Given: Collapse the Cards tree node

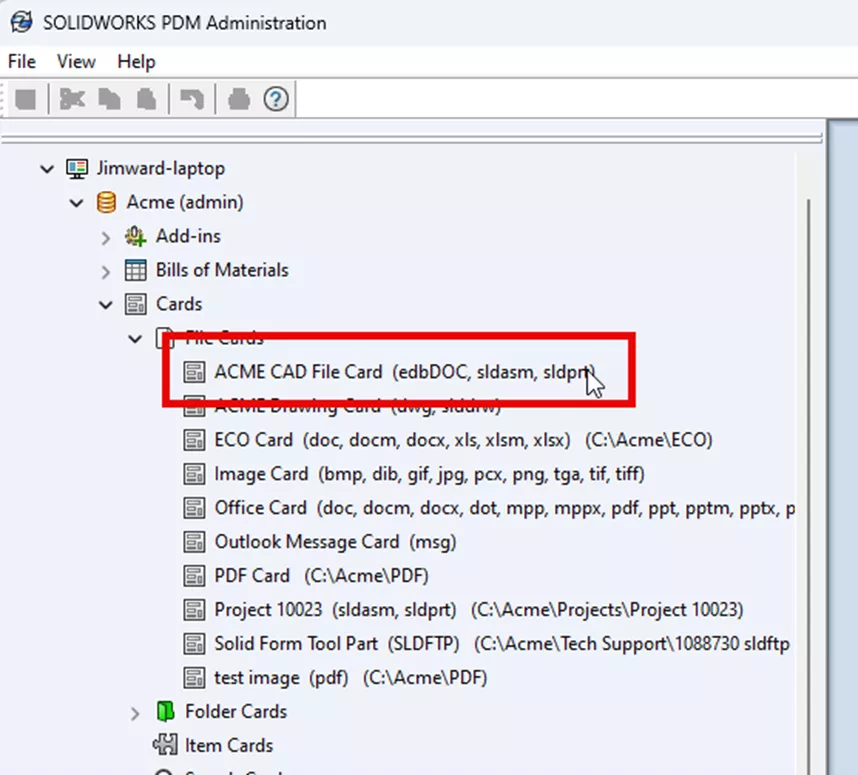Looking at the screenshot, I should tap(105, 304).
